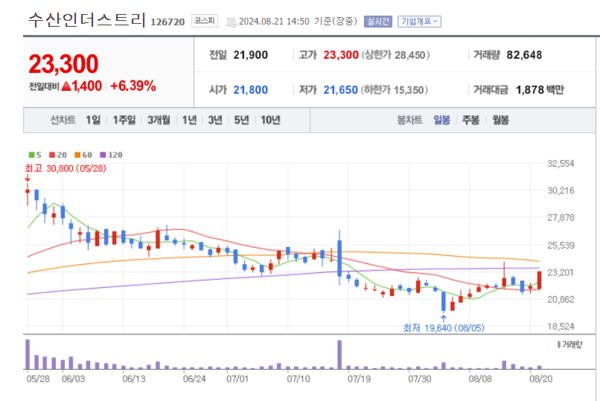
Task: Show the 5년 line chart
Action: pos(241,120)
